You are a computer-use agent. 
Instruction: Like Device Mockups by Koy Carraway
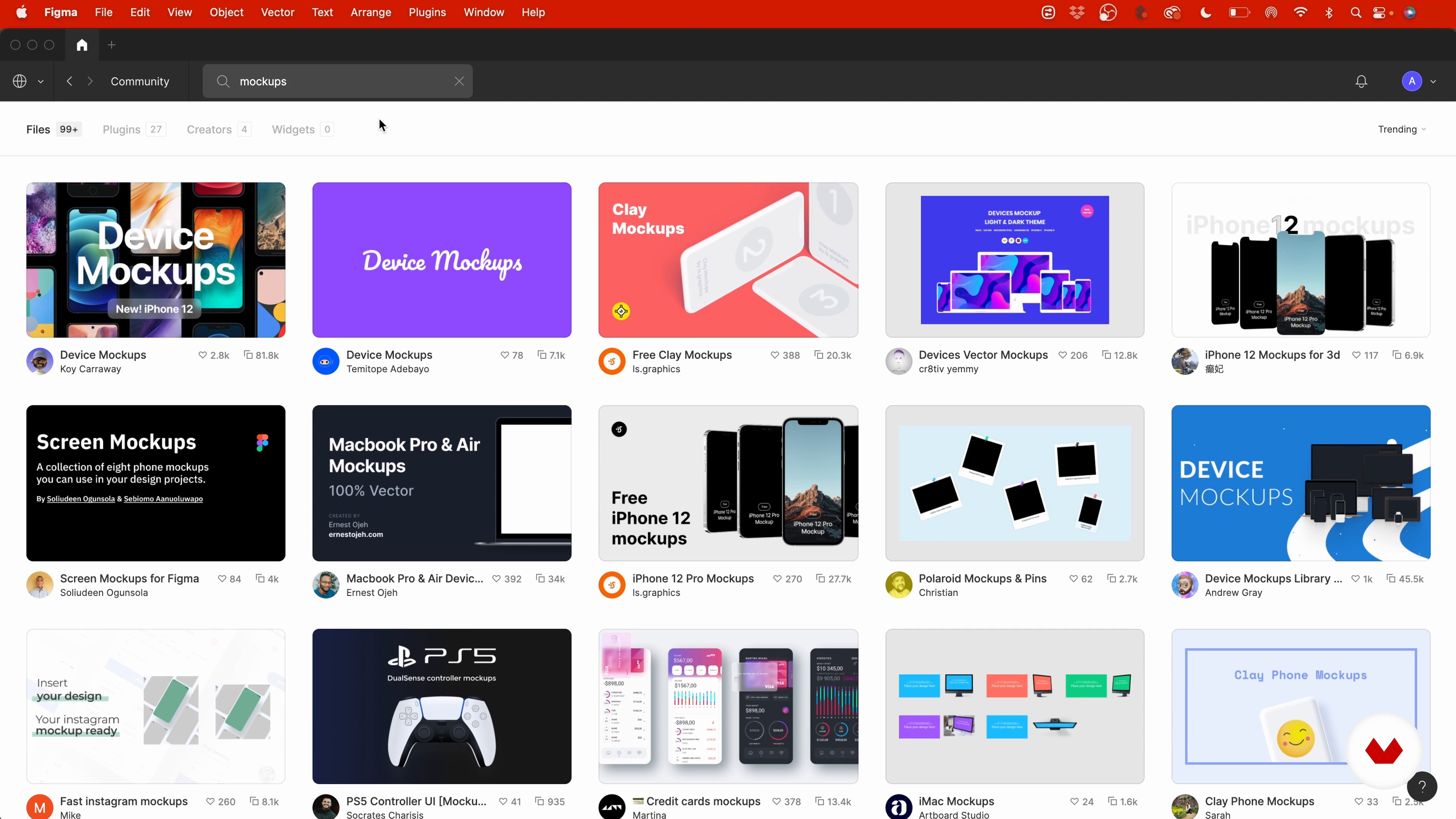click(202, 355)
